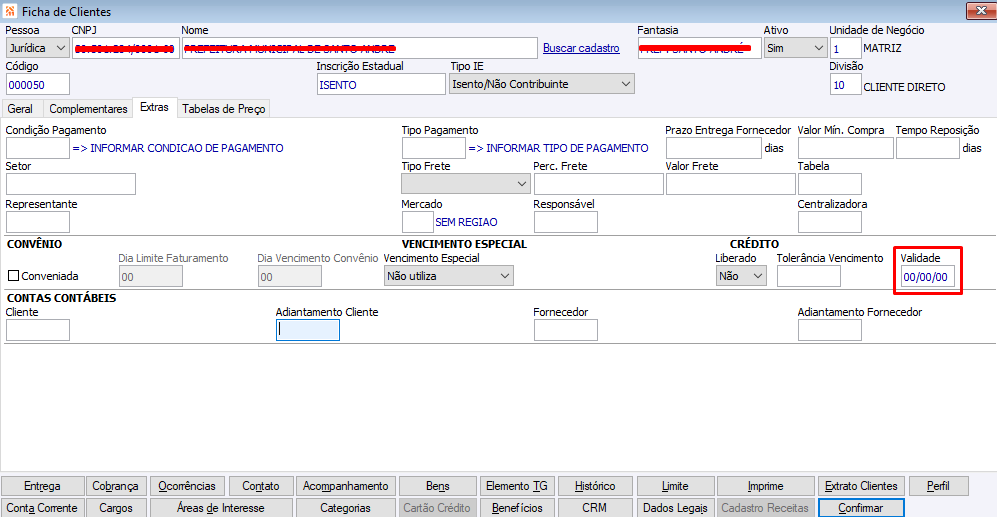The width and height of the screenshot is (997, 517).
Task: Click the Ocorrências button
Action: 187,486
